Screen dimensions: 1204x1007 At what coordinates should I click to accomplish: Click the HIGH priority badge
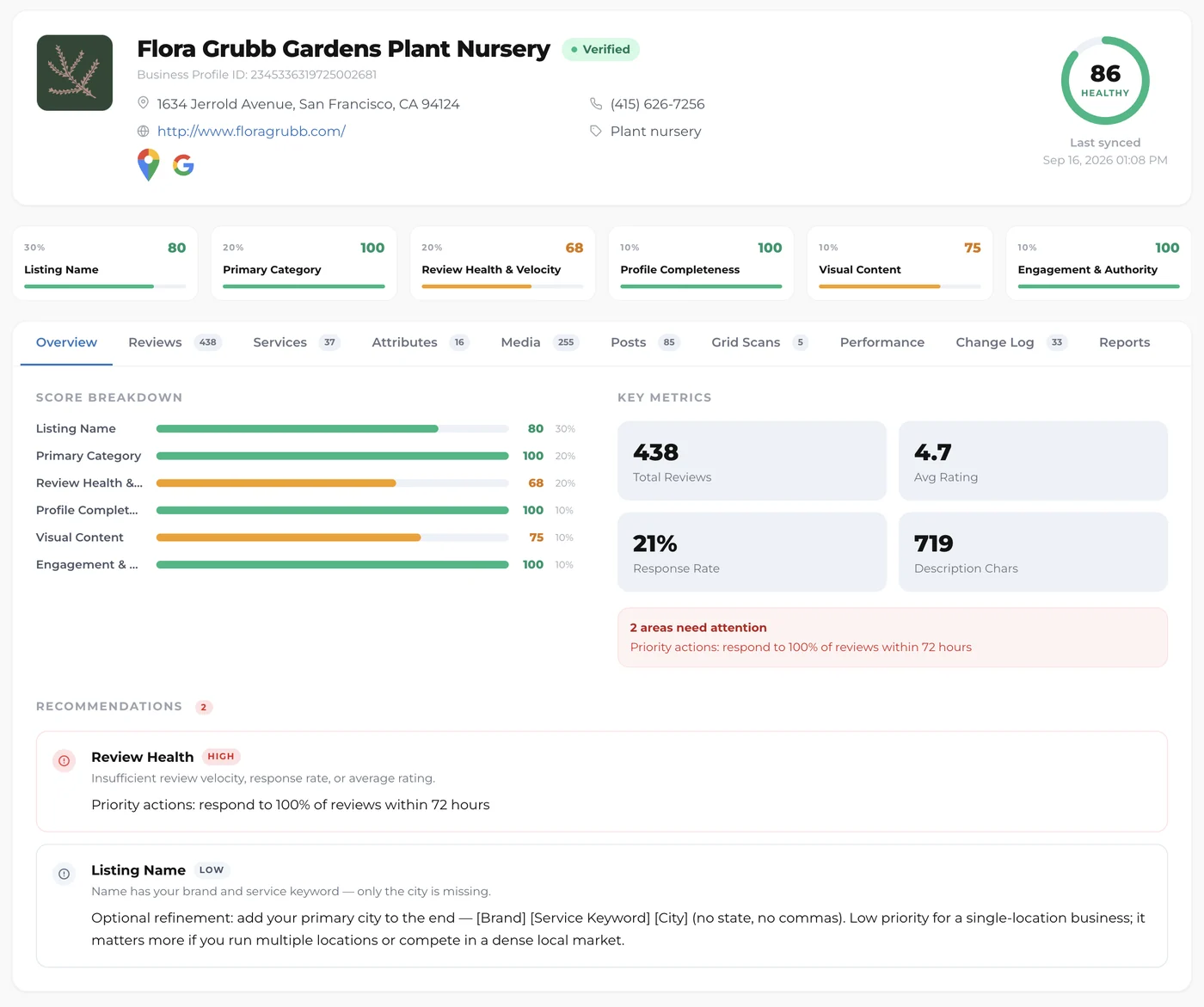pyautogui.click(x=221, y=757)
